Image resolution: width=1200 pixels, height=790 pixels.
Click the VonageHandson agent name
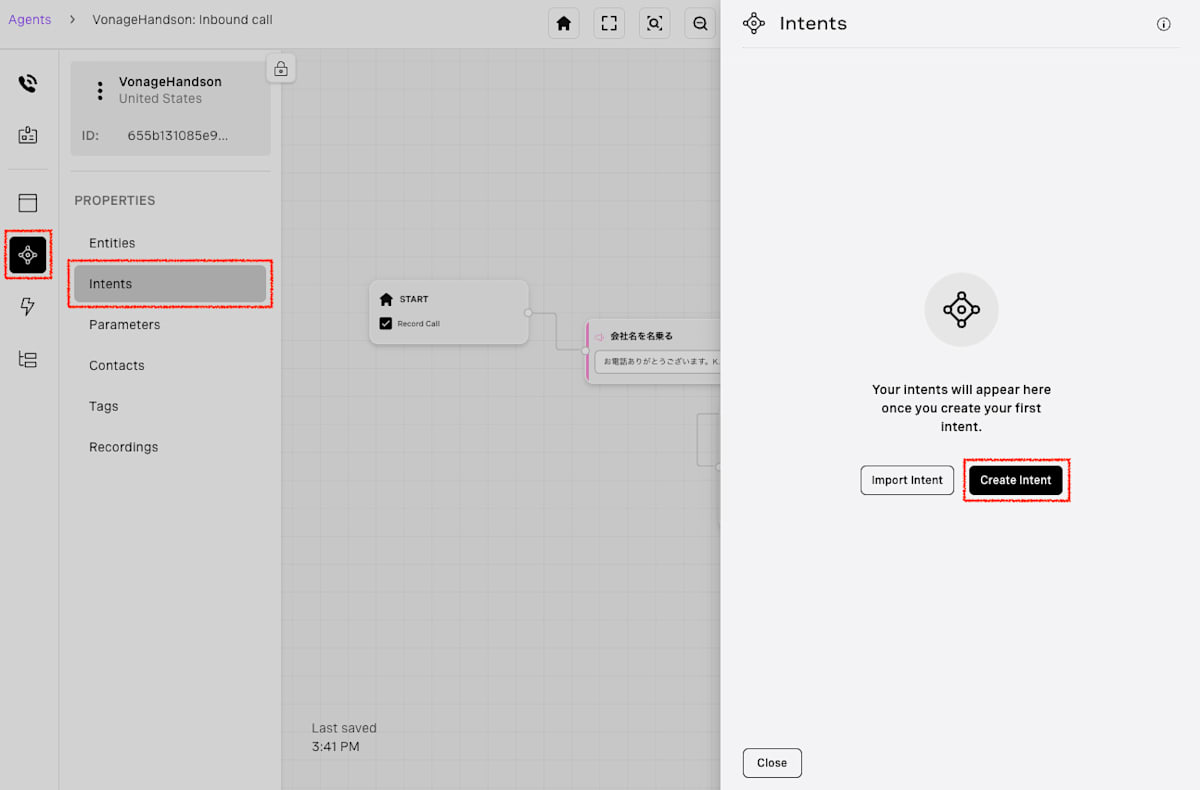click(170, 82)
